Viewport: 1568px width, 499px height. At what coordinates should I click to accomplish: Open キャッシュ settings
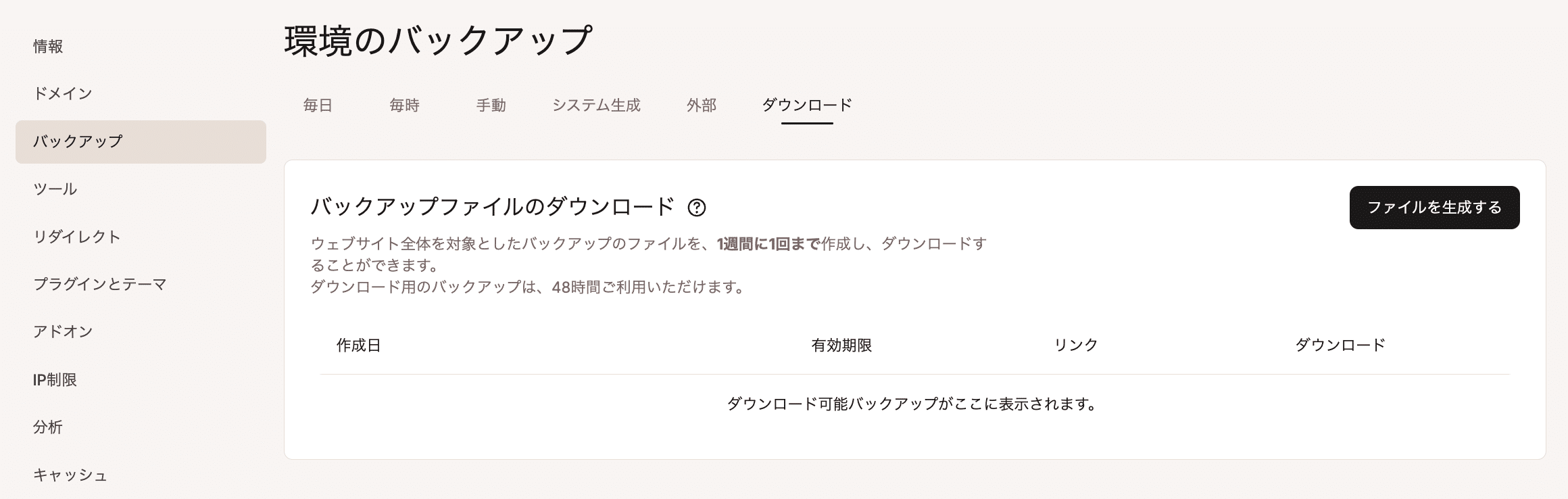70,475
